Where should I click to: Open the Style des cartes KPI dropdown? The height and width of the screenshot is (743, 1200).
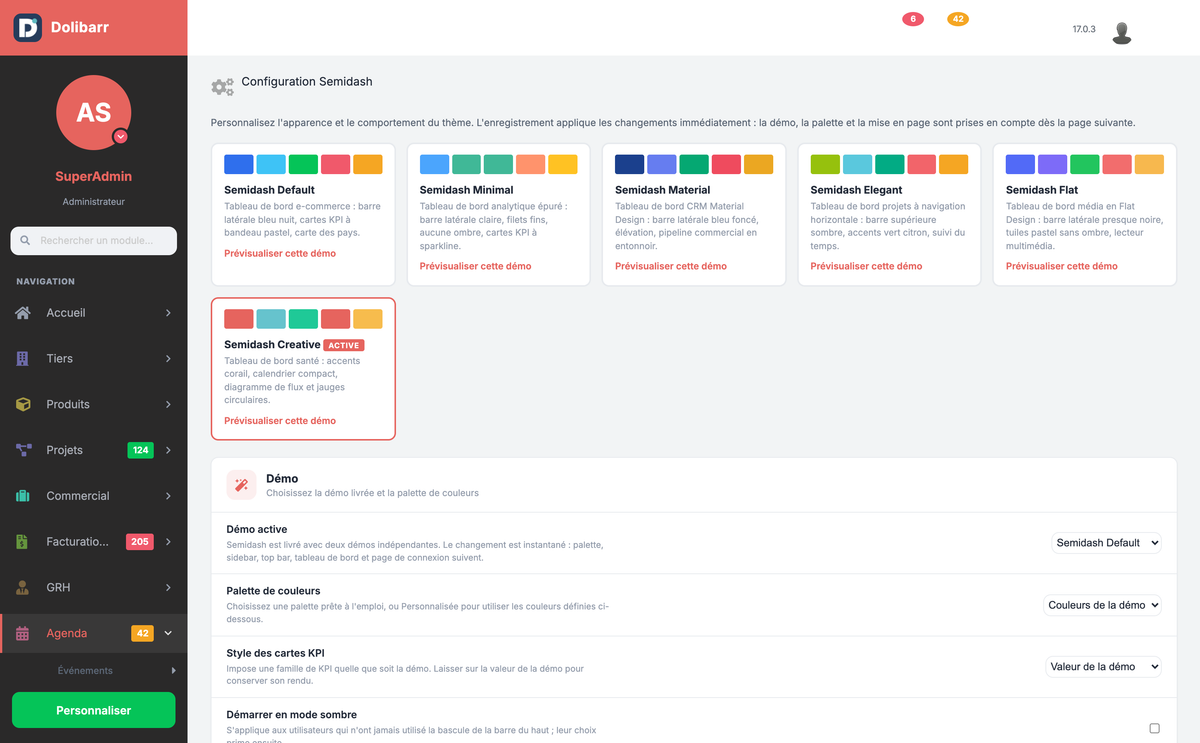1104,667
